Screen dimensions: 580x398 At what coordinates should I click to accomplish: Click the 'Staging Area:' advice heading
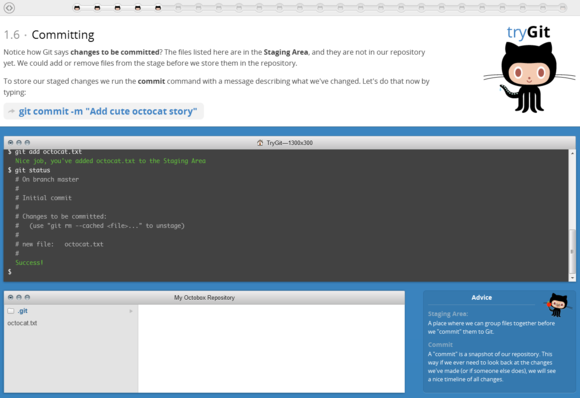click(x=448, y=314)
